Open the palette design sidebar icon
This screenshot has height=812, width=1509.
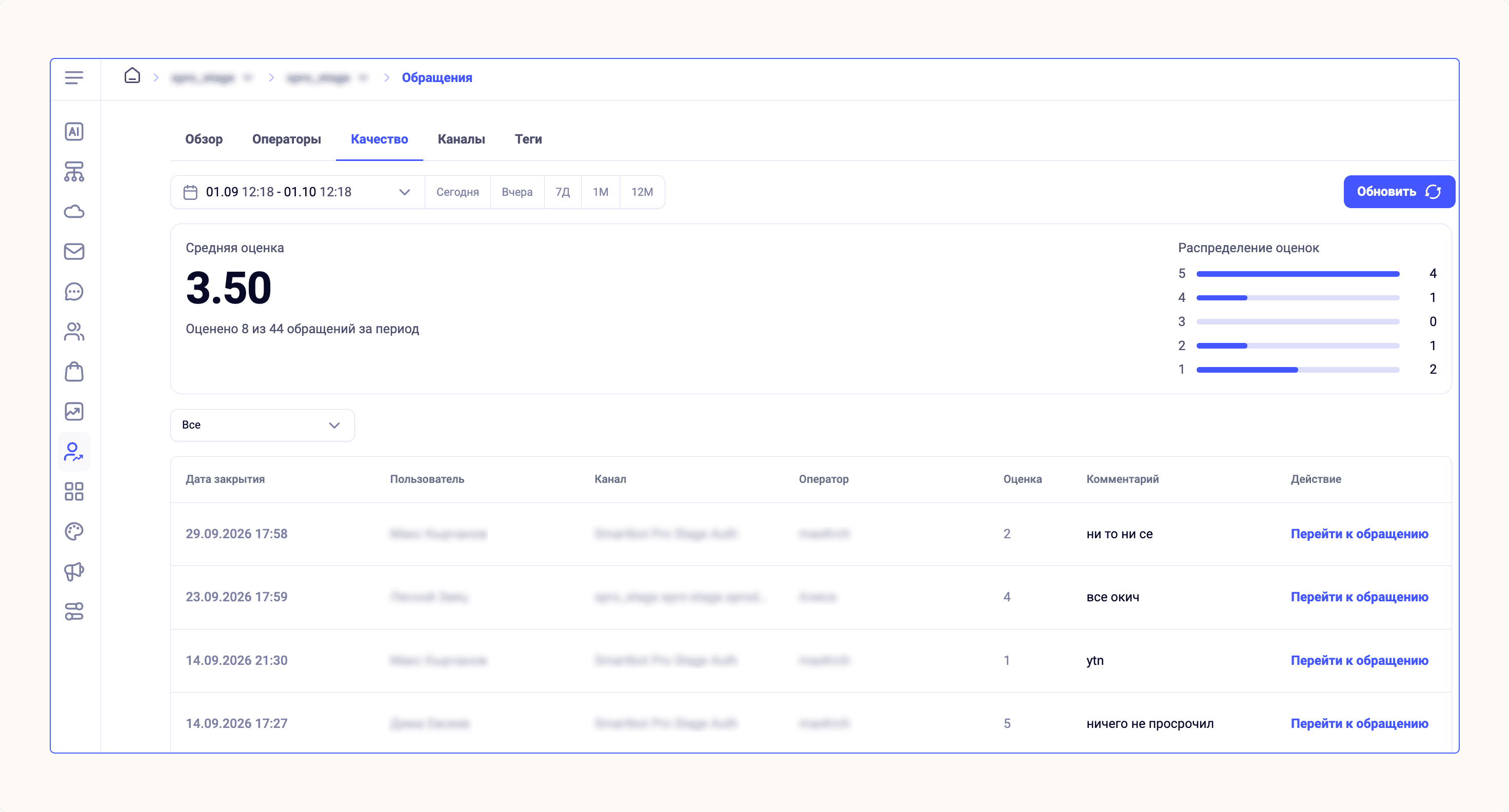pos(74,532)
